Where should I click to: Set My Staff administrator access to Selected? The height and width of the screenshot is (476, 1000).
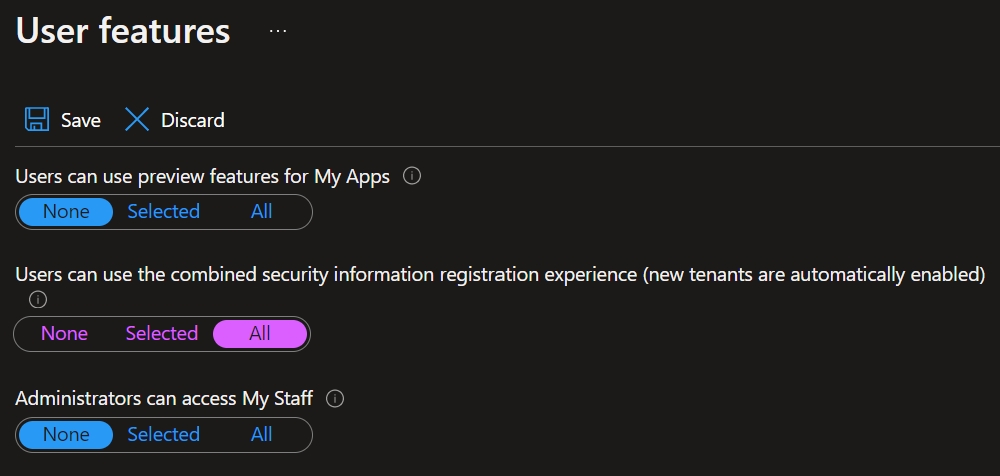pyautogui.click(x=164, y=435)
